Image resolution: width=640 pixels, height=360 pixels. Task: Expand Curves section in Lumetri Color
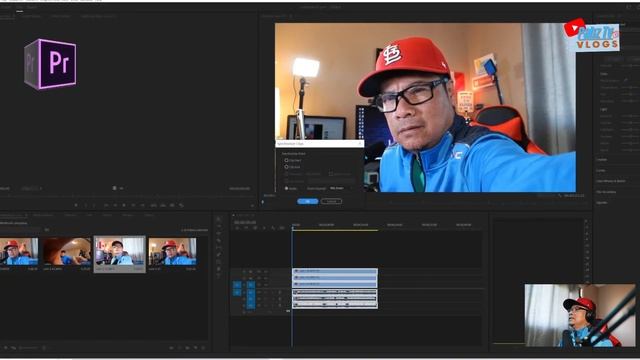(x=601, y=170)
